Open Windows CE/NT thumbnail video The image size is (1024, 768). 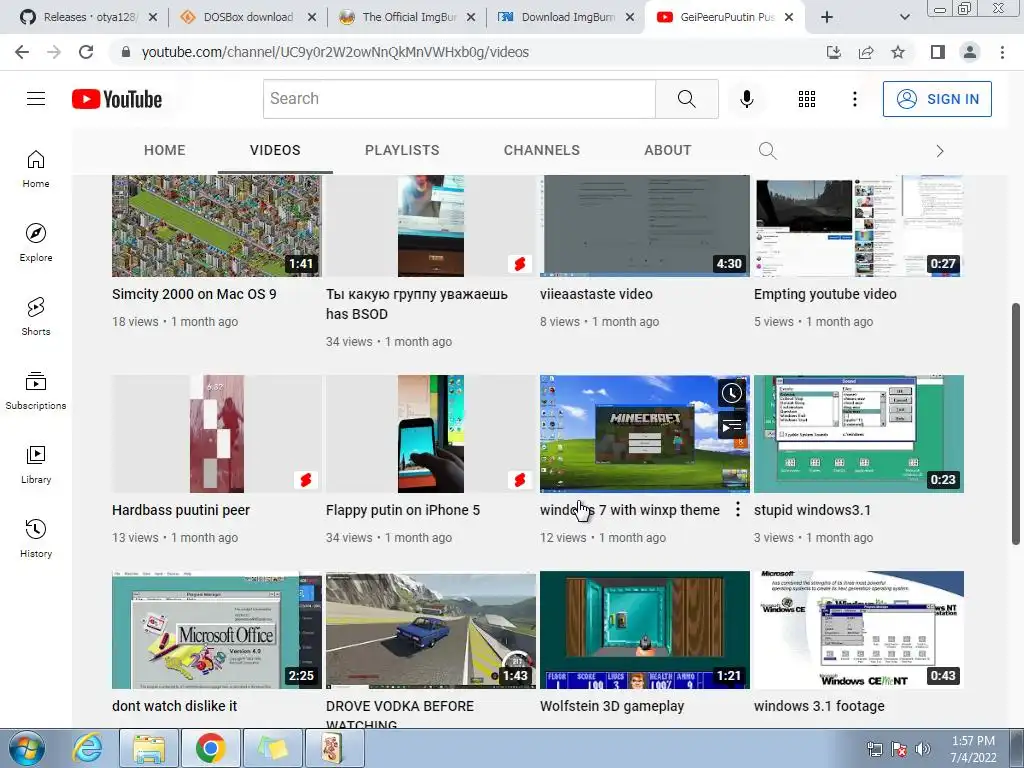pos(859,630)
